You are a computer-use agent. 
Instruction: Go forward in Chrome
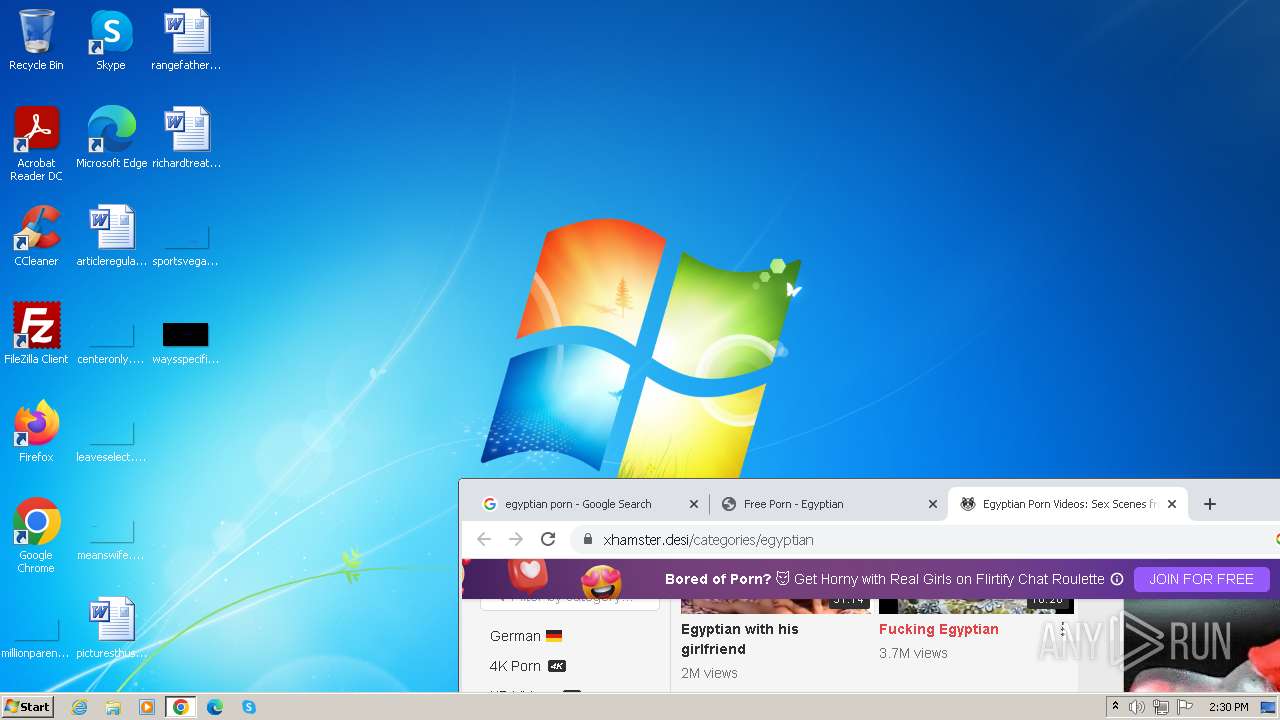click(516, 539)
